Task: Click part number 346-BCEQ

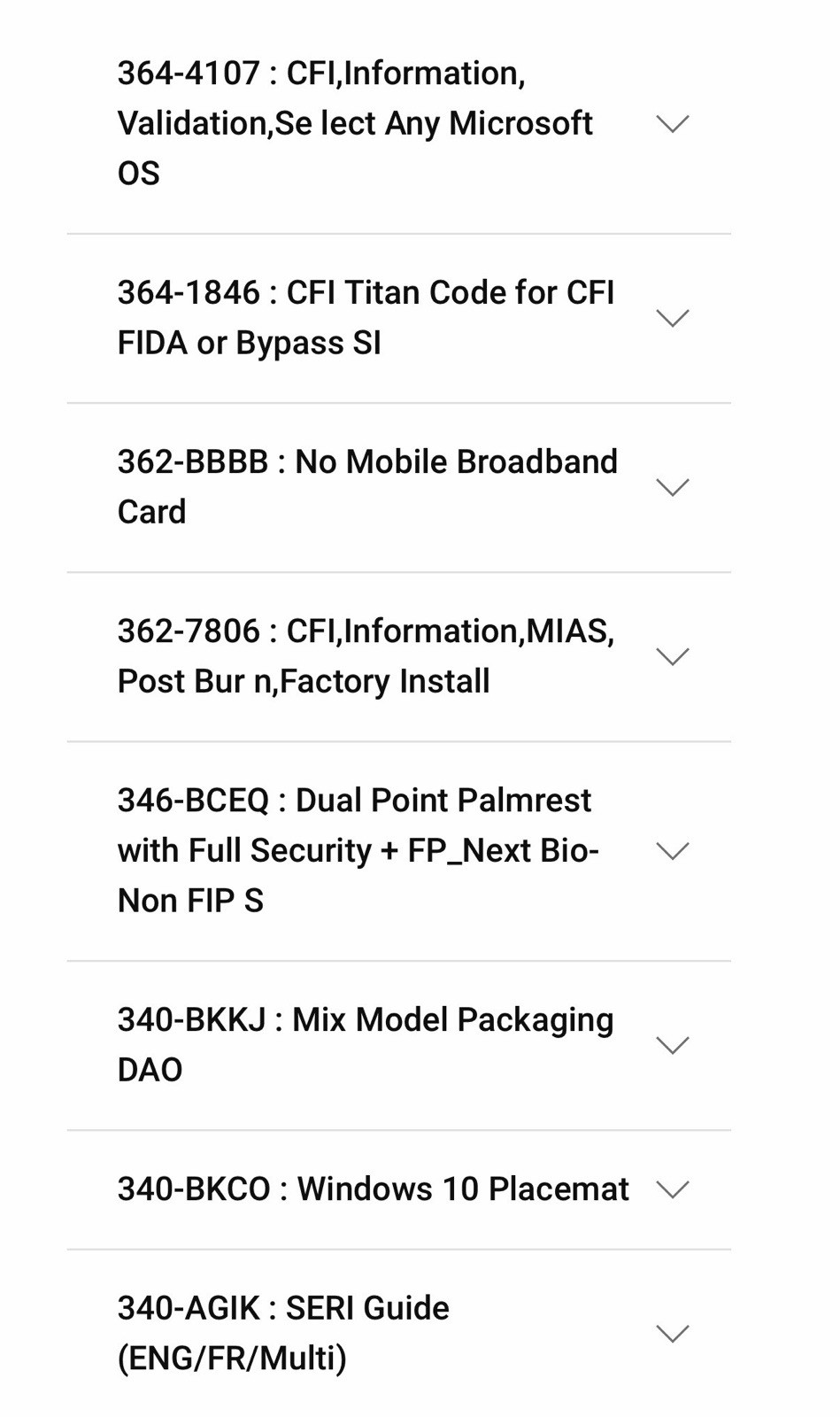Action: tap(193, 800)
